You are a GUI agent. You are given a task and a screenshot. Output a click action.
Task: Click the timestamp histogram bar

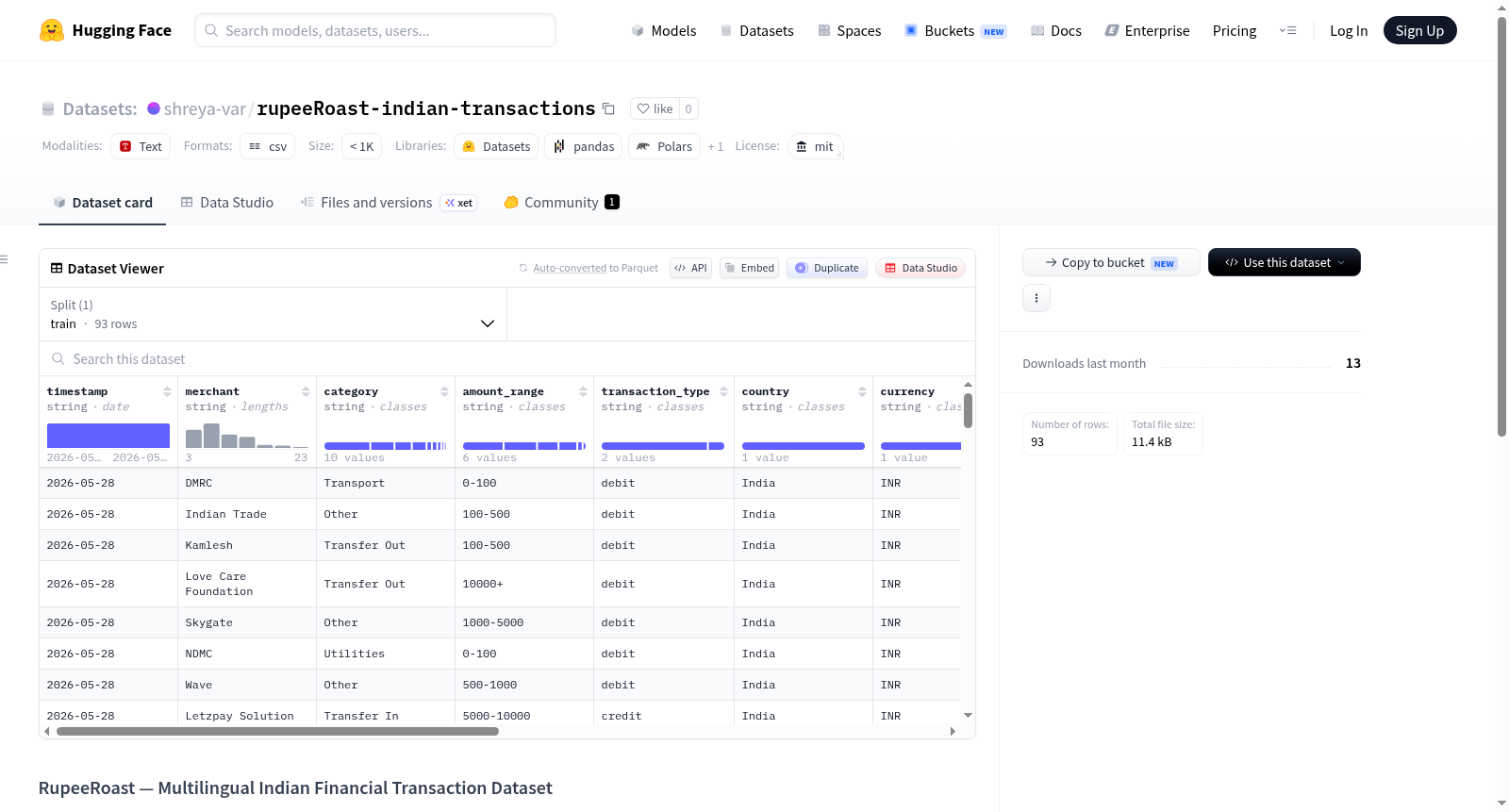108,436
